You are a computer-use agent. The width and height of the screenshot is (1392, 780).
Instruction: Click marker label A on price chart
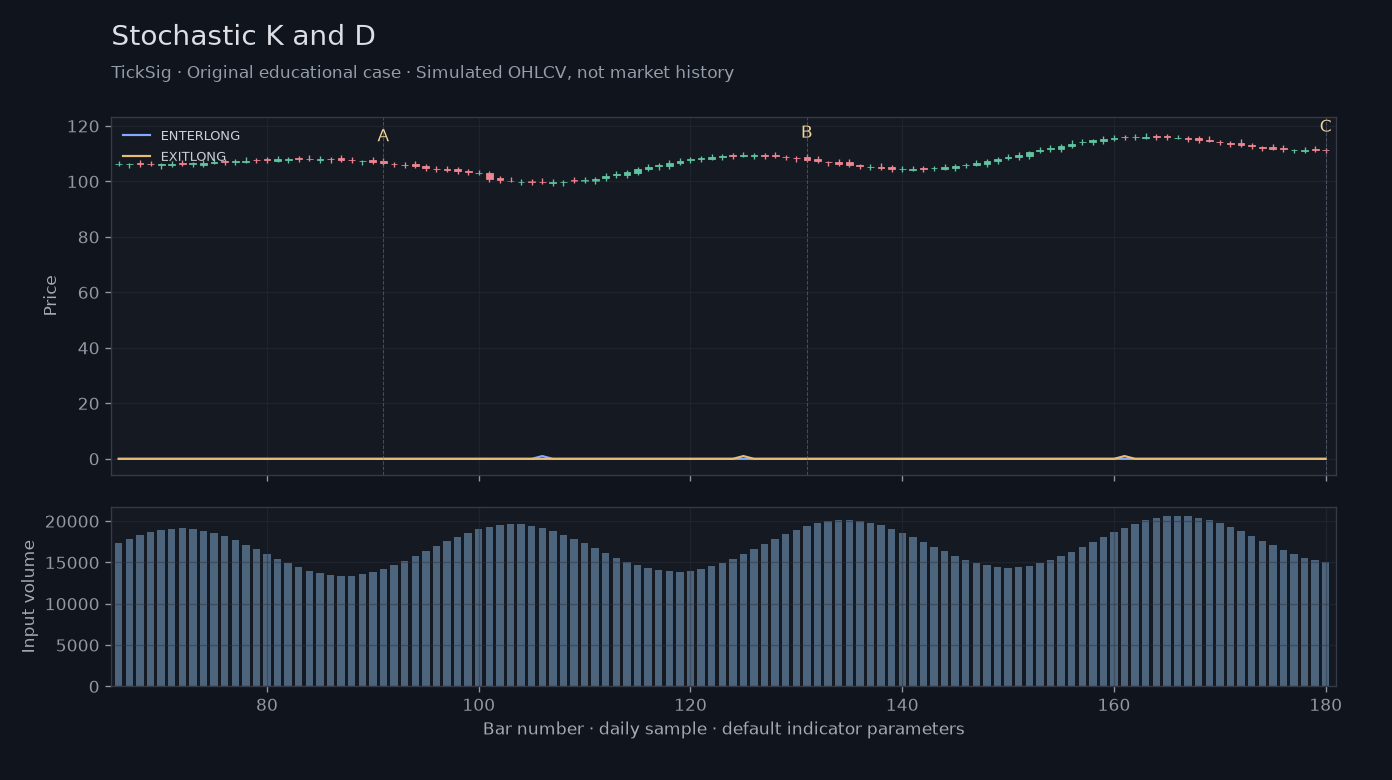[x=383, y=136]
